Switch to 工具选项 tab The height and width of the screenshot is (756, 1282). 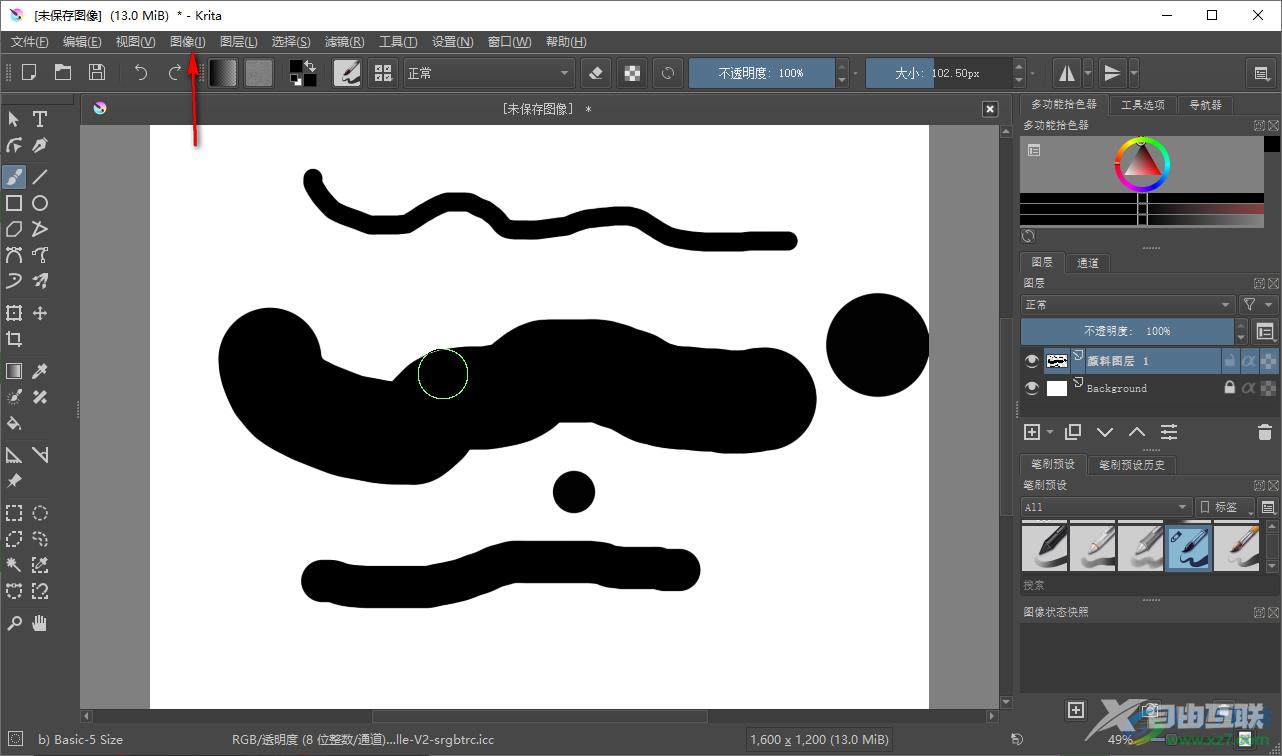click(x=1143, y=104)
